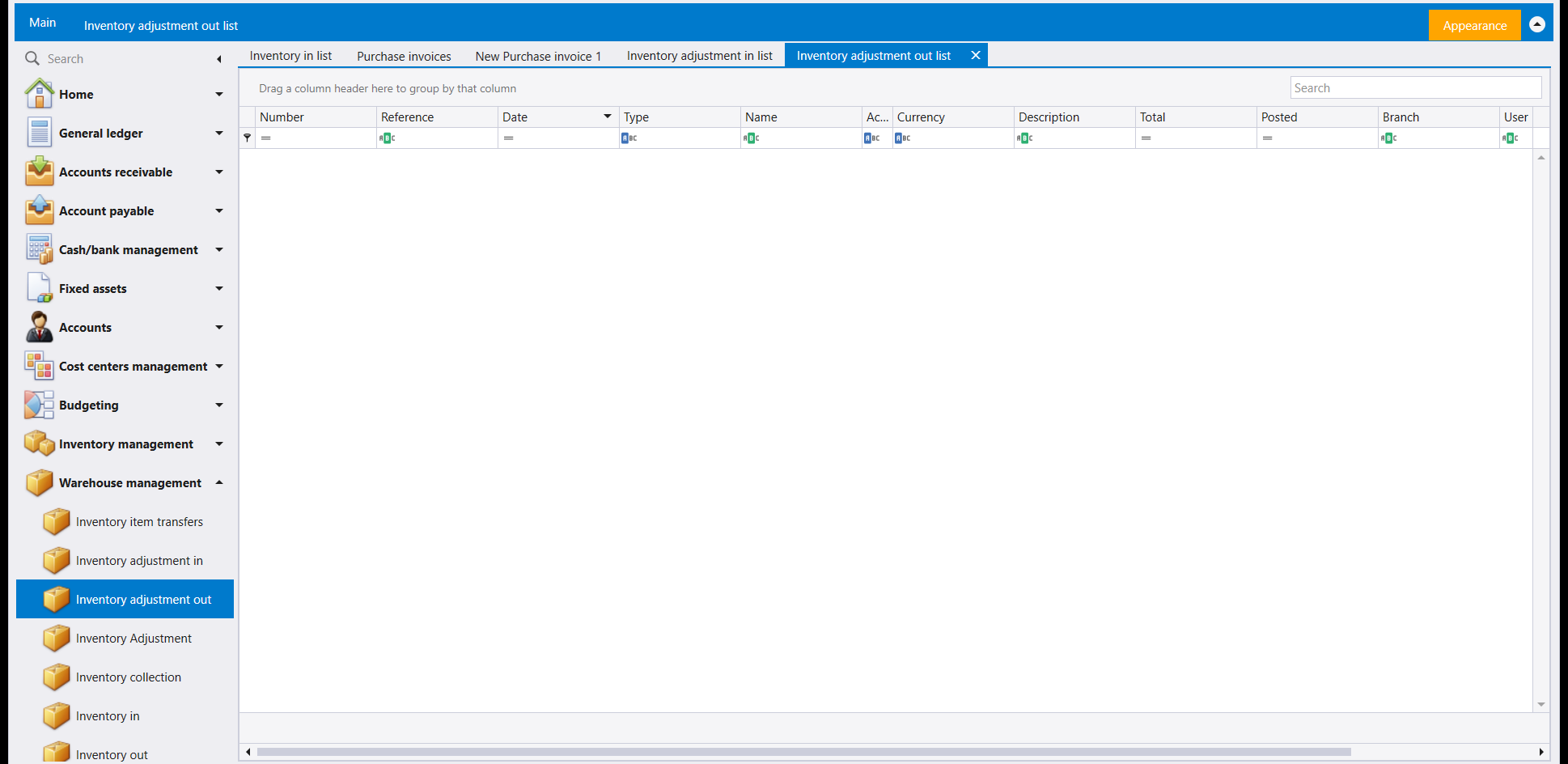Click the General ledger icon
Screen dimensions: 1568x764
coord(39,133)
